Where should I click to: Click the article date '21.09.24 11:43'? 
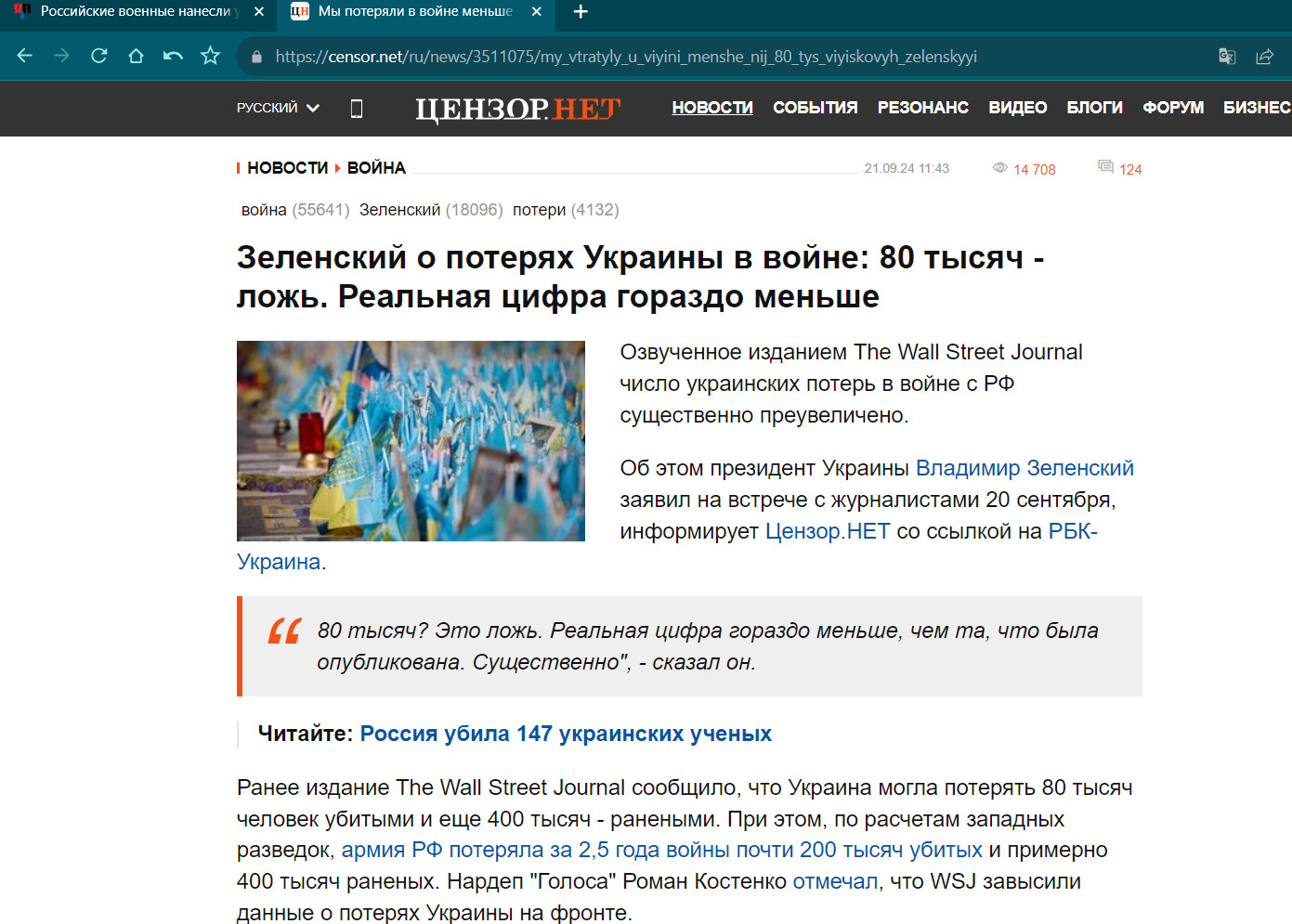(x=907, y=168)
